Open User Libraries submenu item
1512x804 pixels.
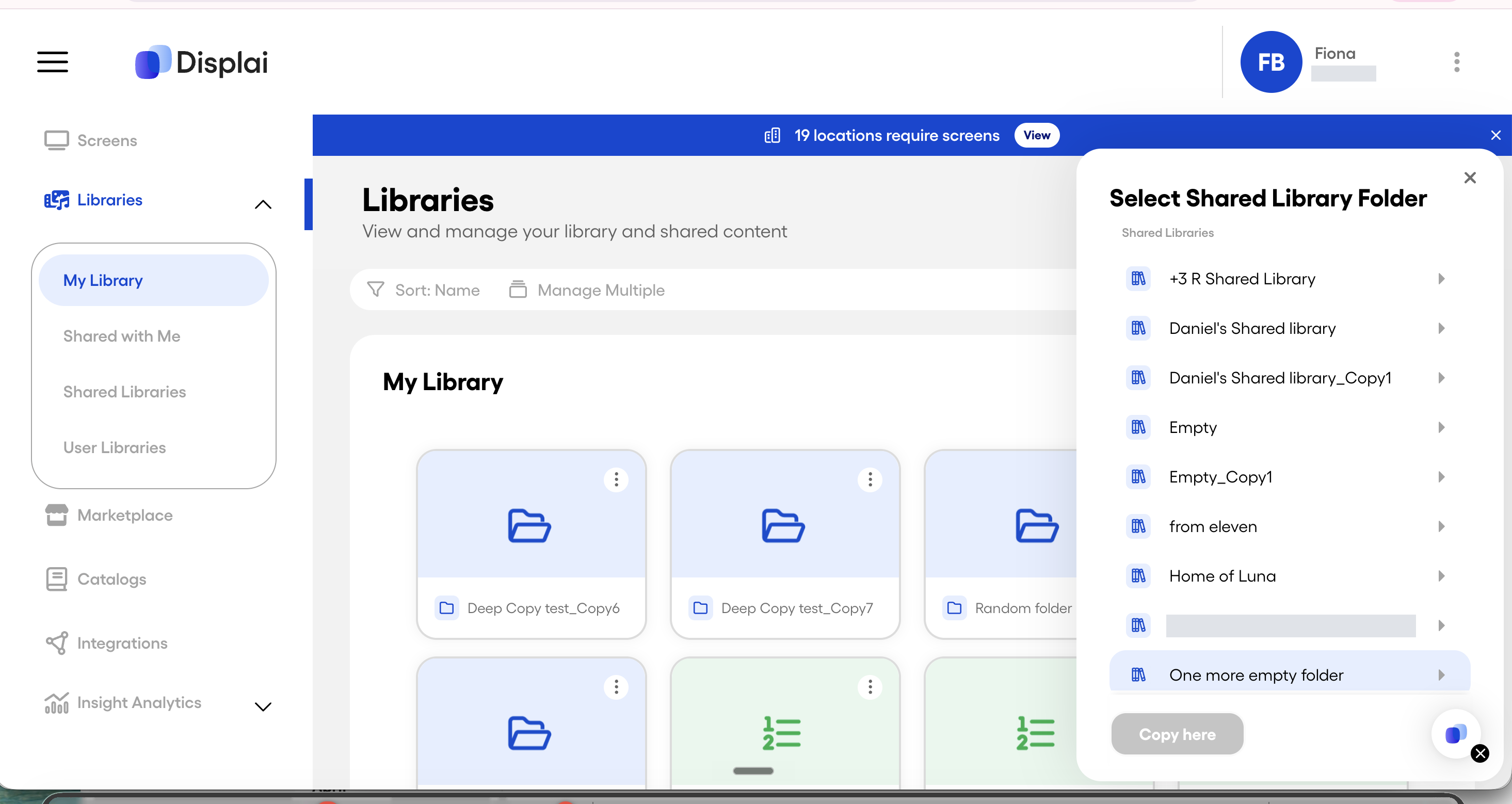coord(115,447)
